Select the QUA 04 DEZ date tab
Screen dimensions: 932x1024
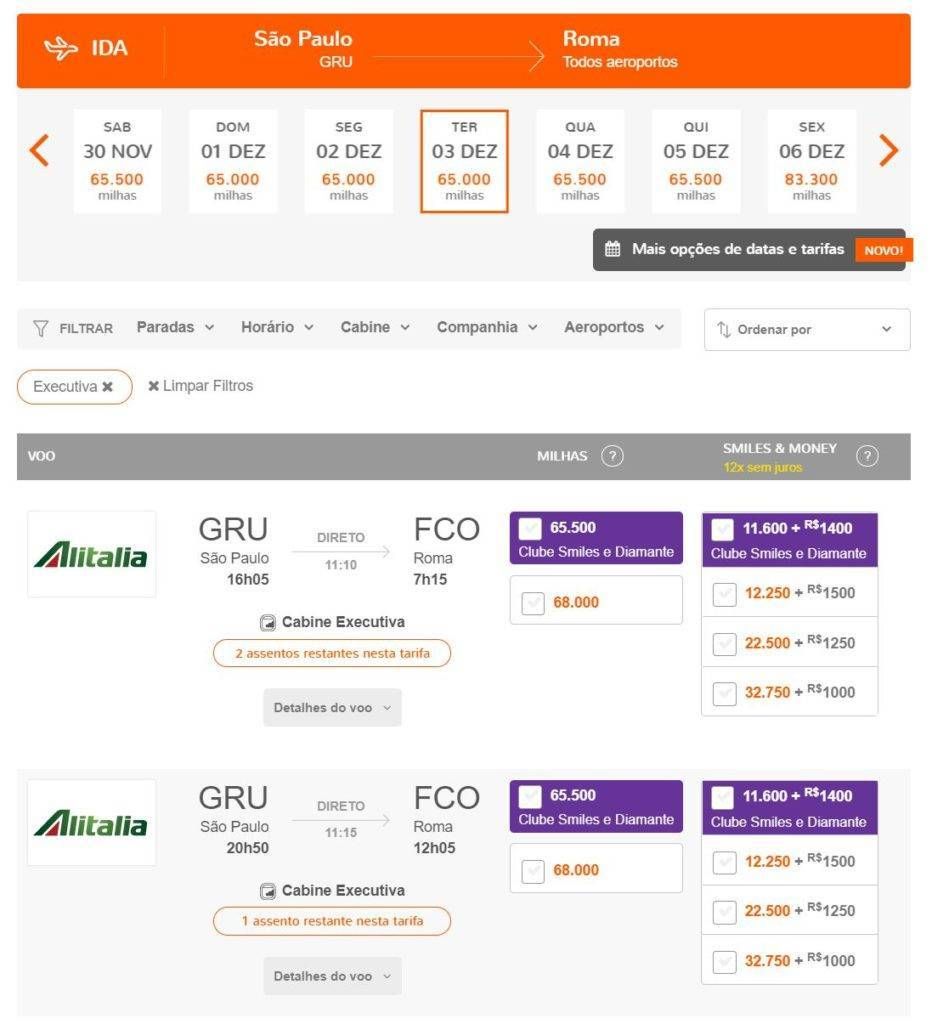pyautogui.click(x=580, y=162)
